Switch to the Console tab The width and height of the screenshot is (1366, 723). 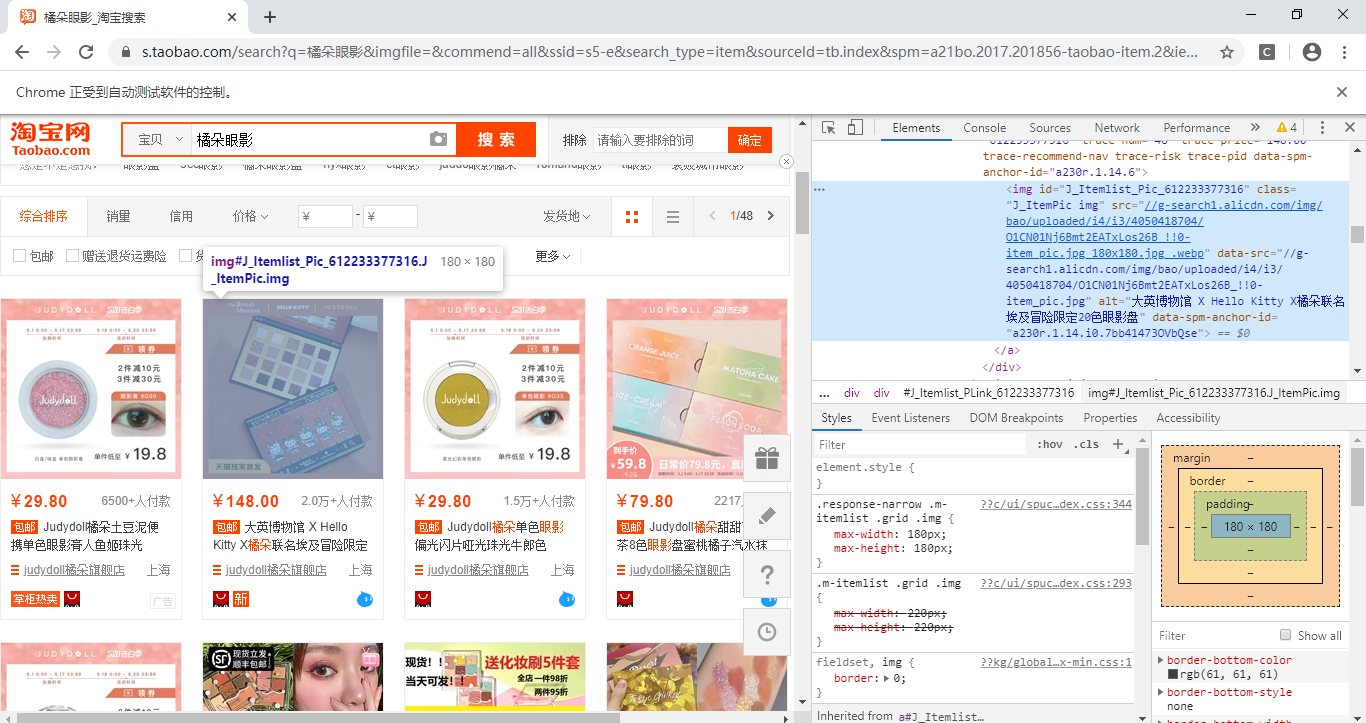pyautogui.click(x=985, y=128)
